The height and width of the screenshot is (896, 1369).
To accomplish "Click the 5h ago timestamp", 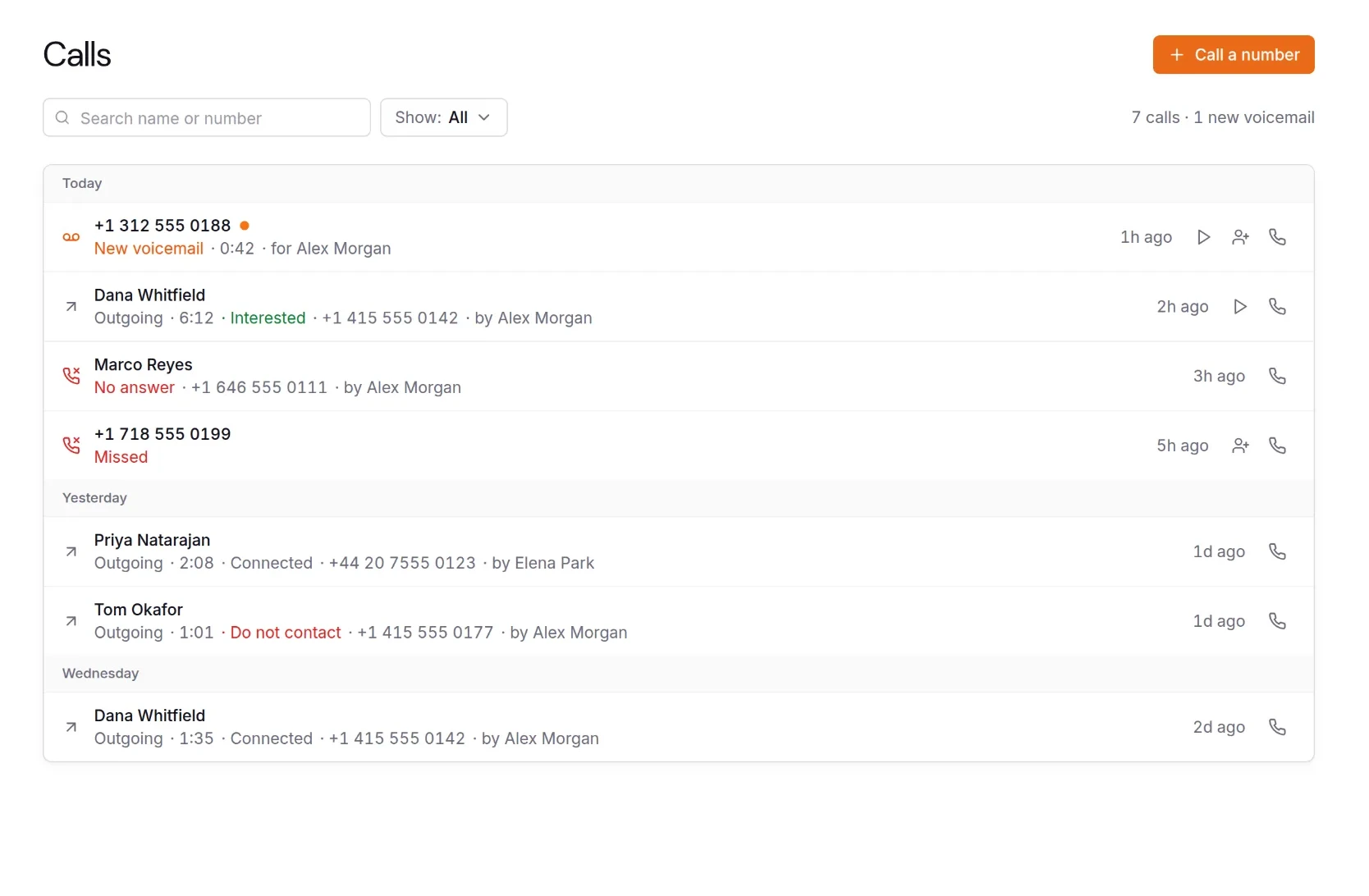I will coord(1183,446).
